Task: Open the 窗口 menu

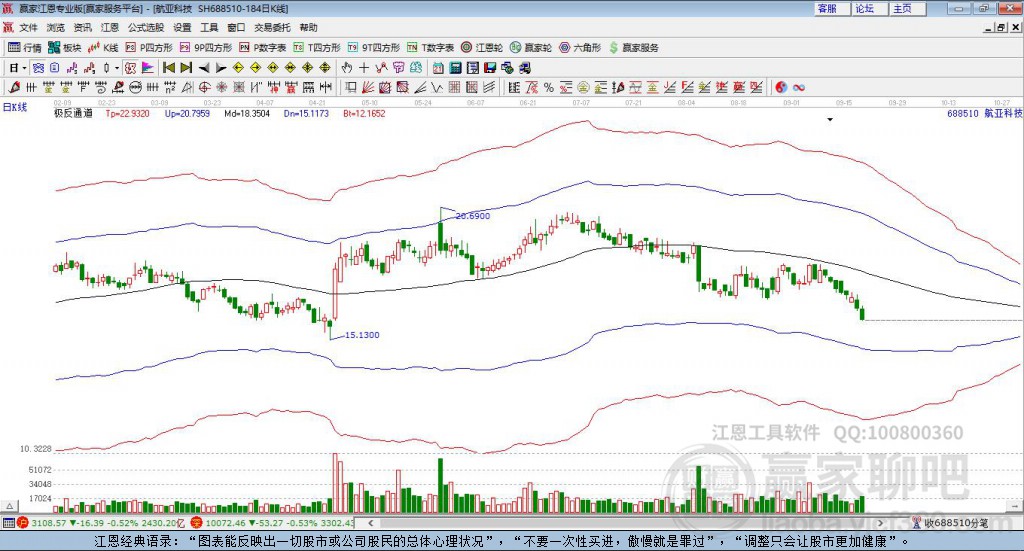Action: tap(236, 27)
